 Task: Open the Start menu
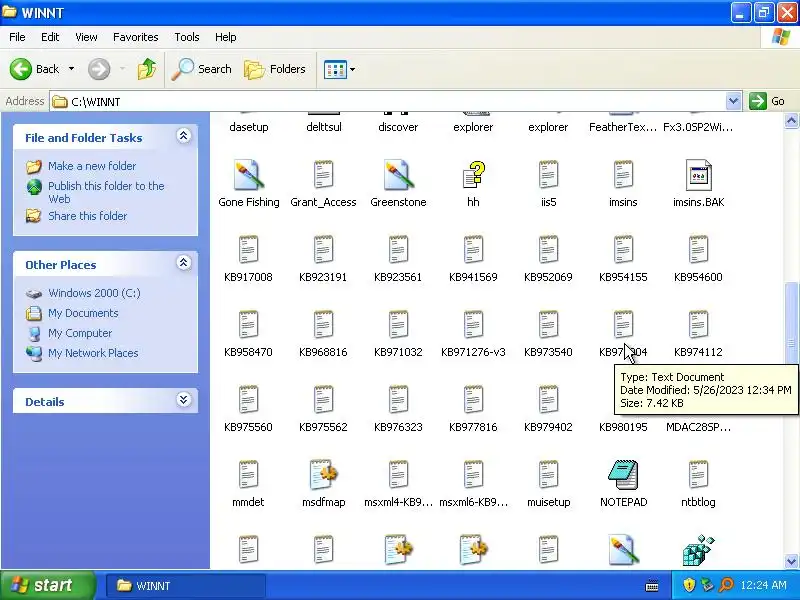tap(48, 585)
